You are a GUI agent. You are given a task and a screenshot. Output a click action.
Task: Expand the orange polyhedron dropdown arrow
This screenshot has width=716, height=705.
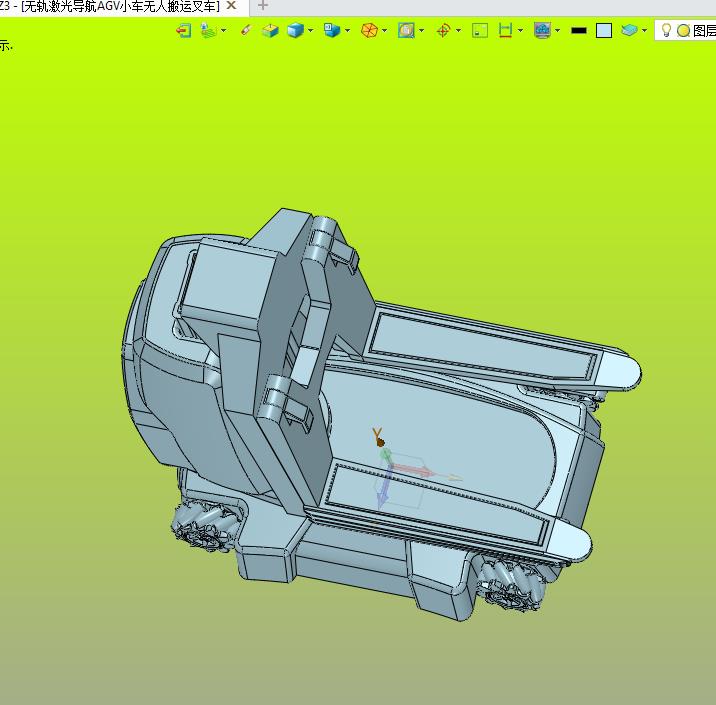tap(384, 31)
